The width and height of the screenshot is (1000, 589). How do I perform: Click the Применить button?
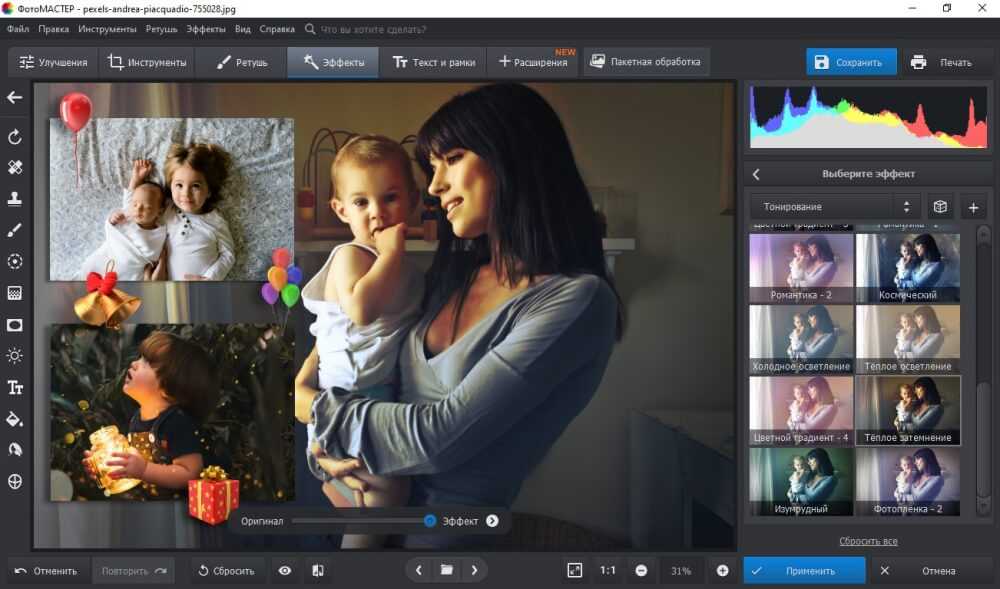(804, 571)
